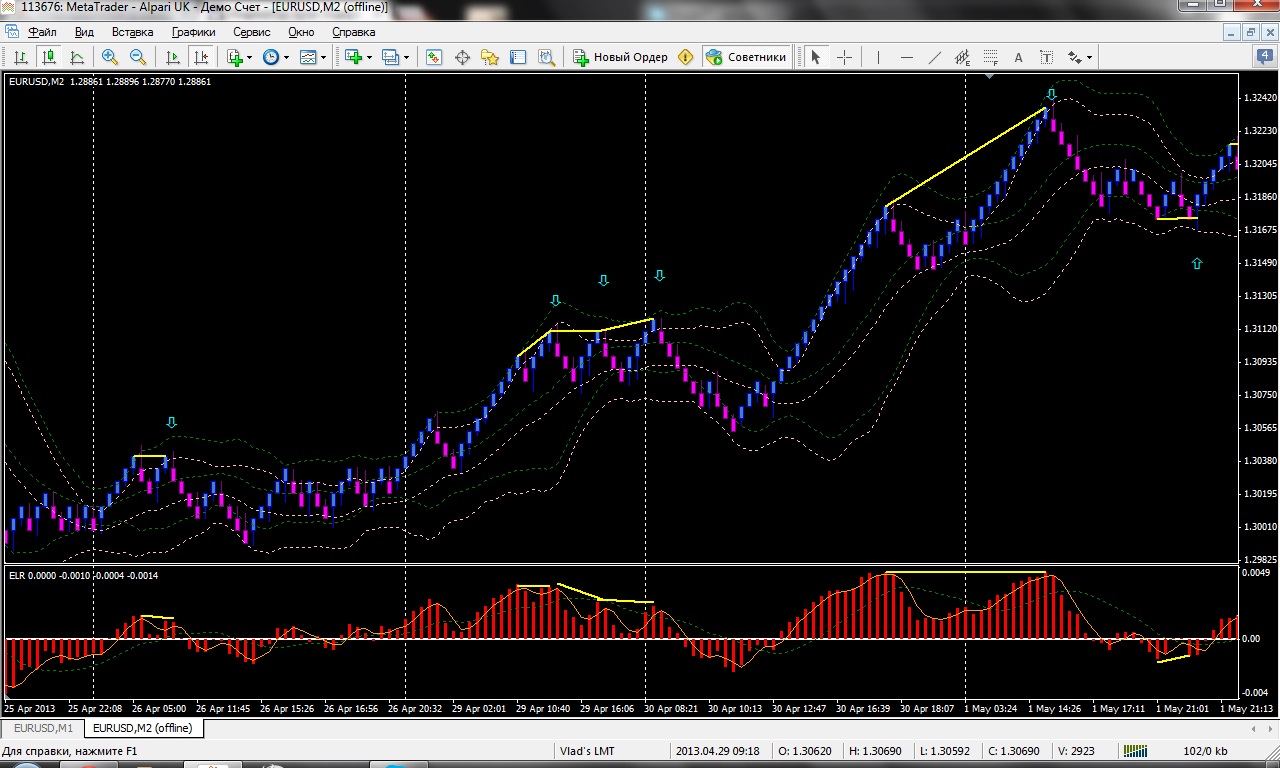The height and width of the screenshot is (768, 1280).
Task: Select the text label tool
Action: coord(1046,57)
